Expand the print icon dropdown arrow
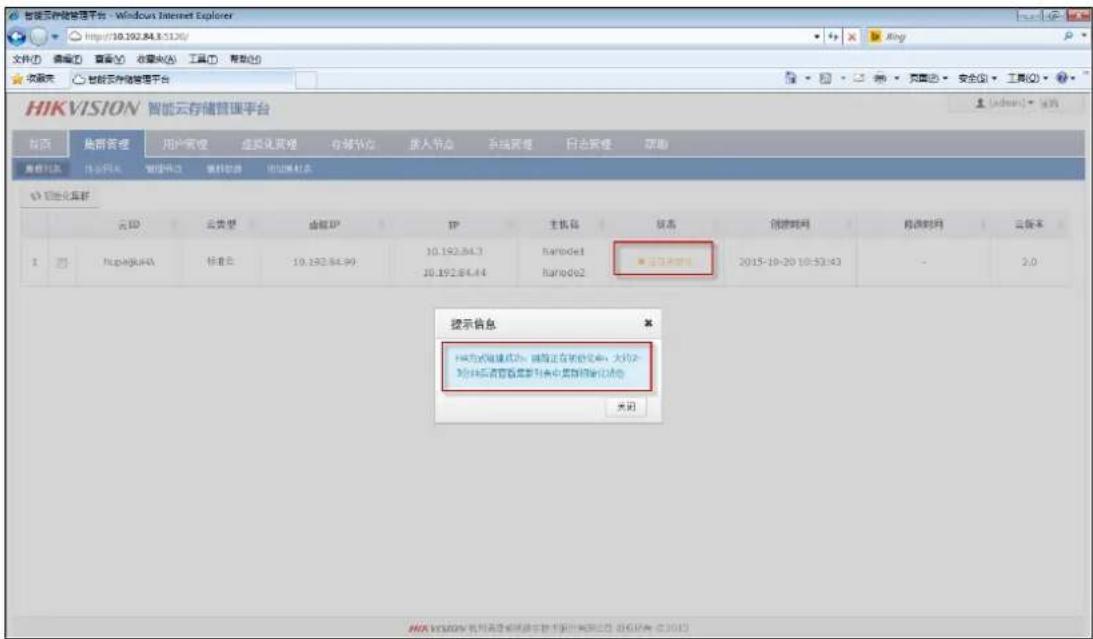 (896, 79)
